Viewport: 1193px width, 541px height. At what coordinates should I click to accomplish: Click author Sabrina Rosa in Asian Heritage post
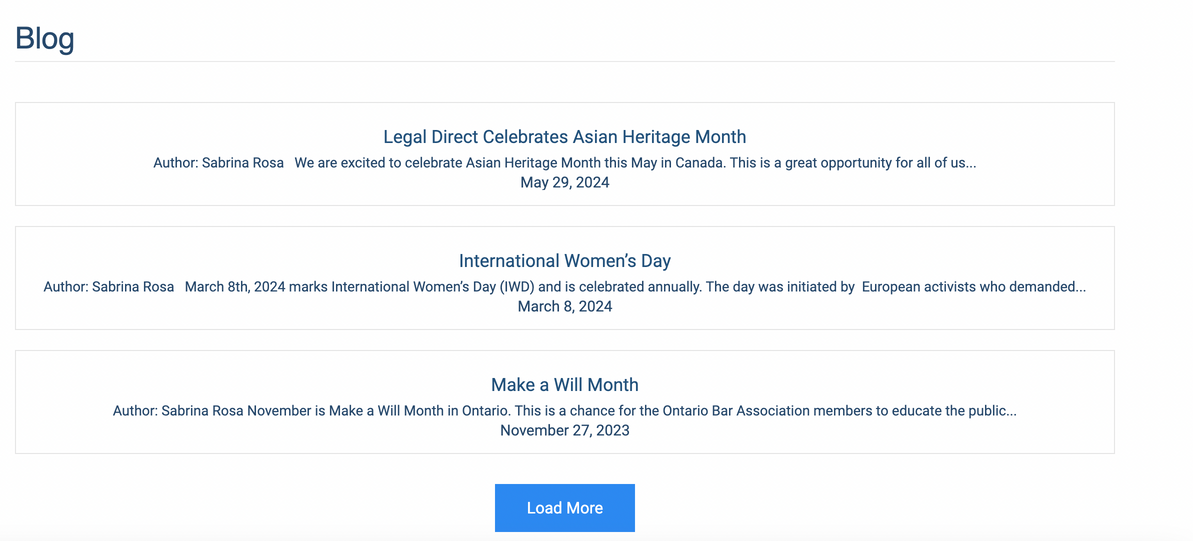pyautogui.click(x=242, y=162)
